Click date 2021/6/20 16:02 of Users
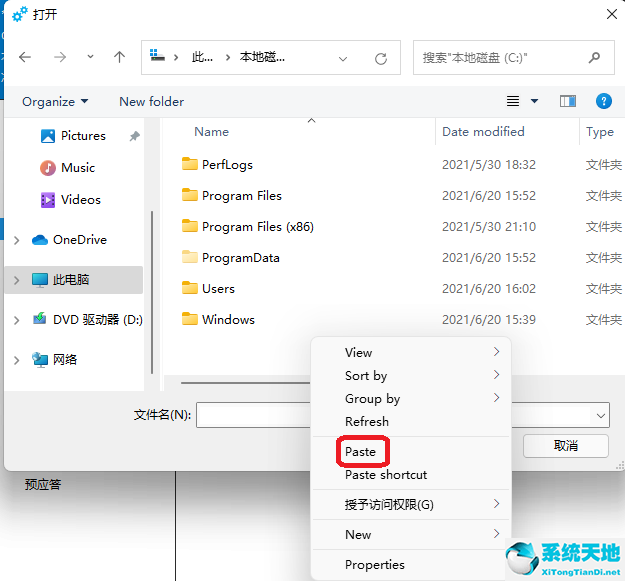The width and height of the screenshot is (625, 581). pyautogui.click(x=489, y=289)
